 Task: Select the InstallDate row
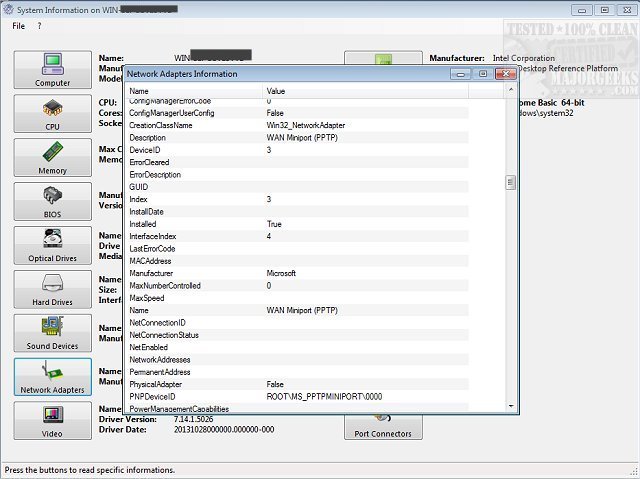click(298, 212)
